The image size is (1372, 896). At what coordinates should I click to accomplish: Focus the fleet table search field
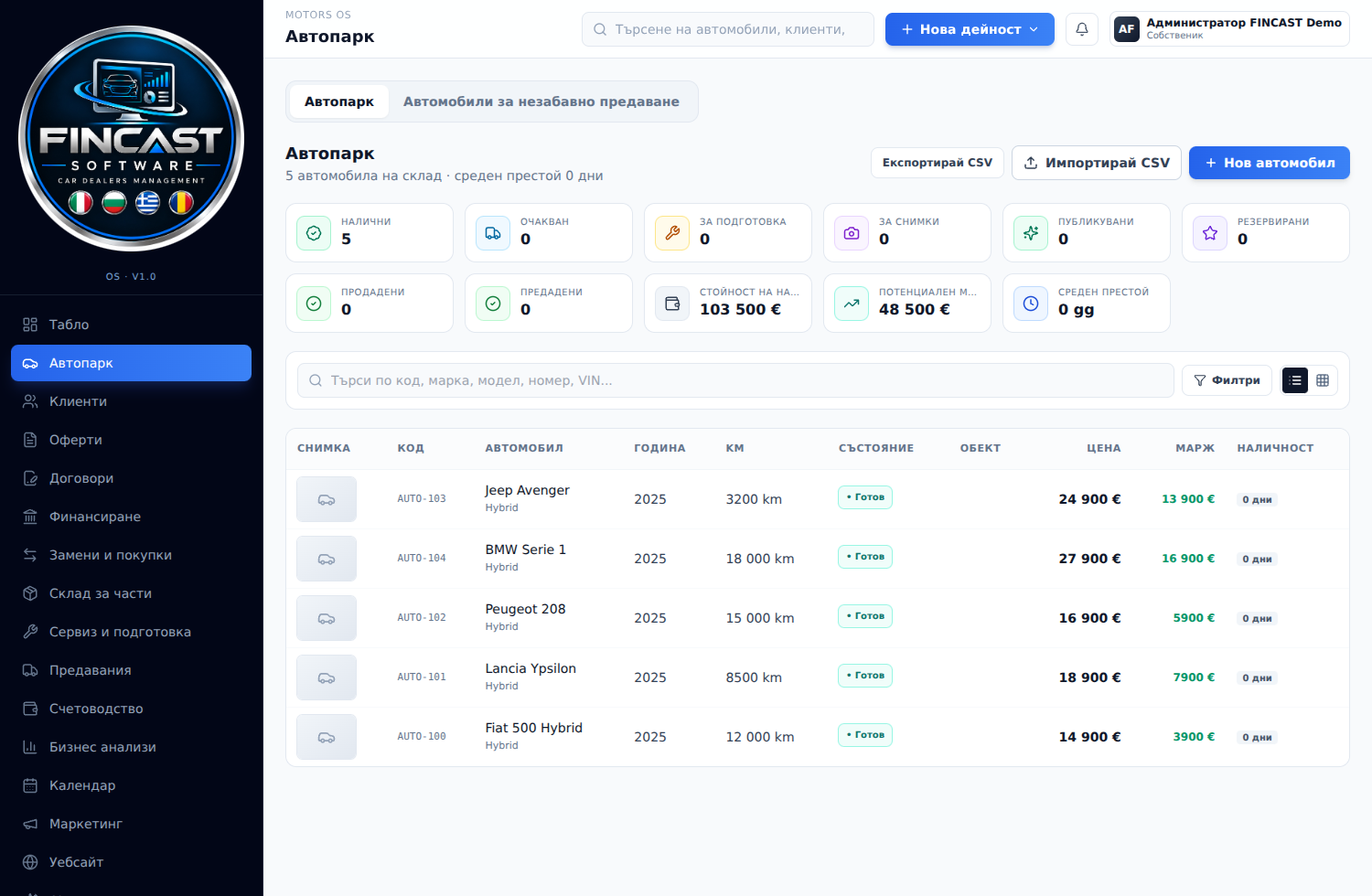[735, 380]
